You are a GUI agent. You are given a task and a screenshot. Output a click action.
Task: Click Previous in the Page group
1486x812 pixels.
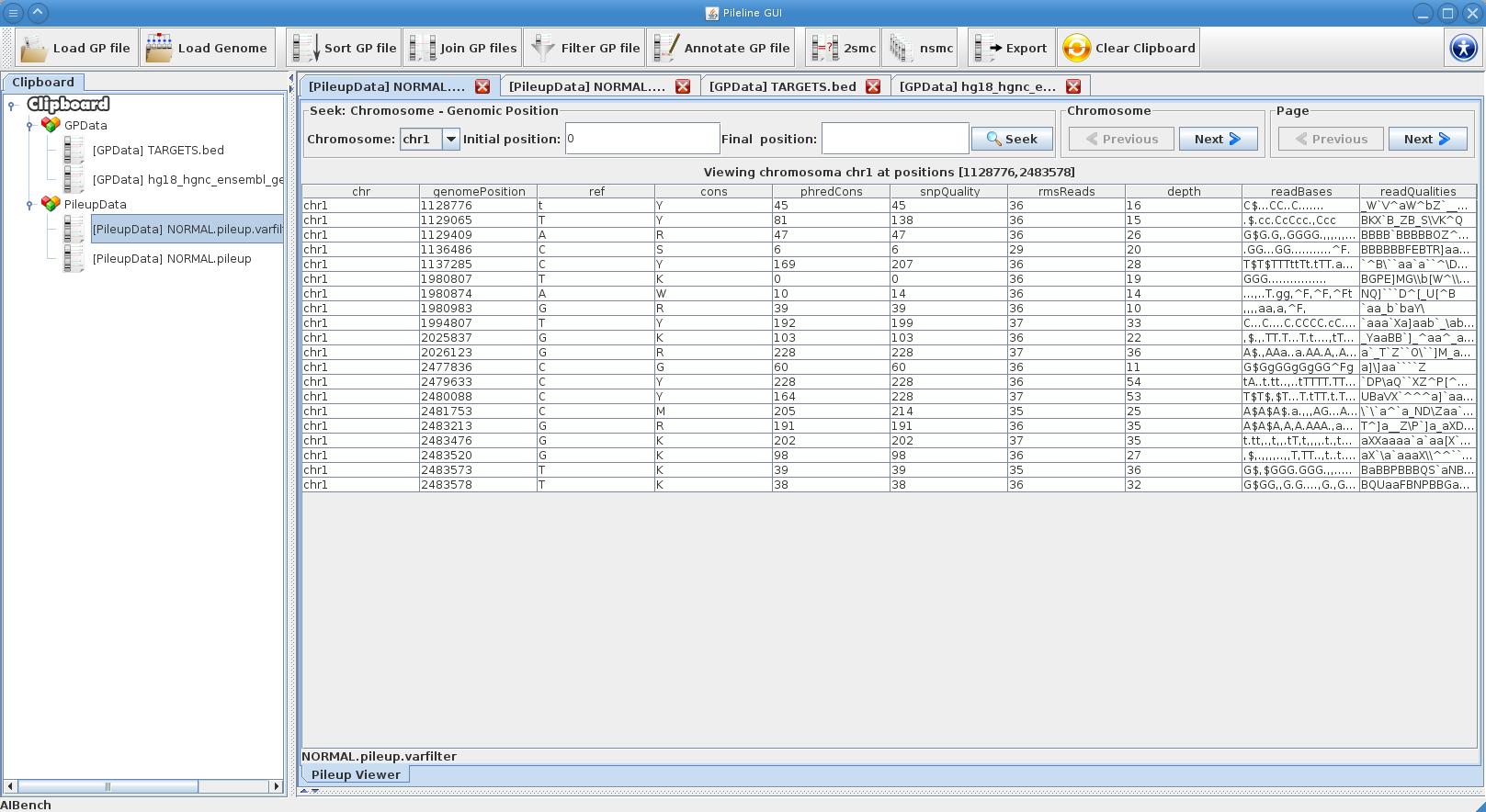point(1331,139)
